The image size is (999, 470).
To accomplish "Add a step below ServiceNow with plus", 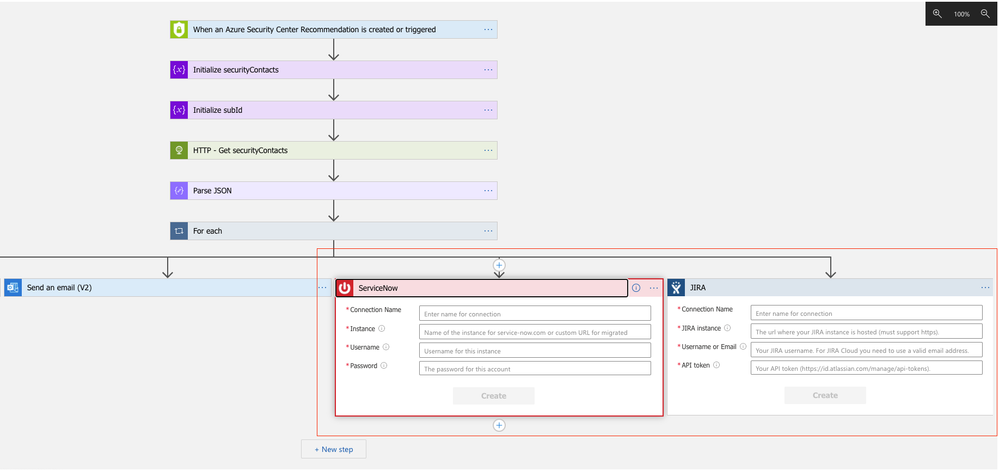I will pyautogui.click(x=500, y=425).
